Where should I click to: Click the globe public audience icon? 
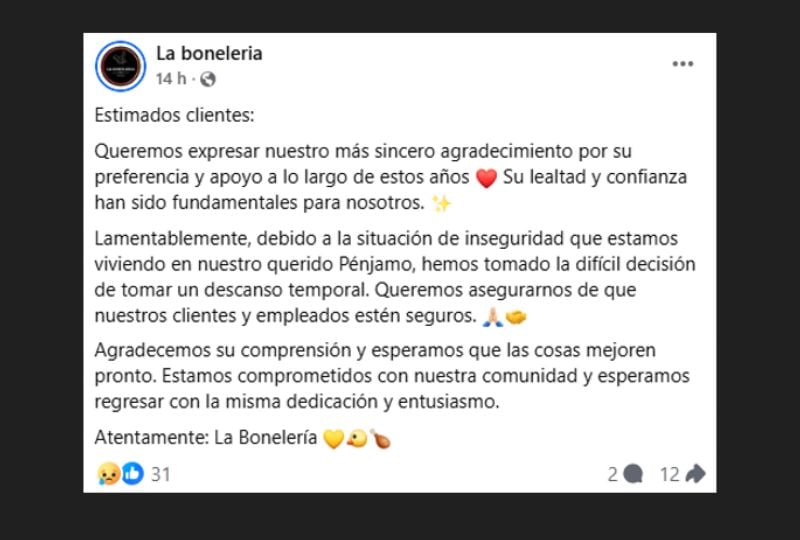(208, 79)
